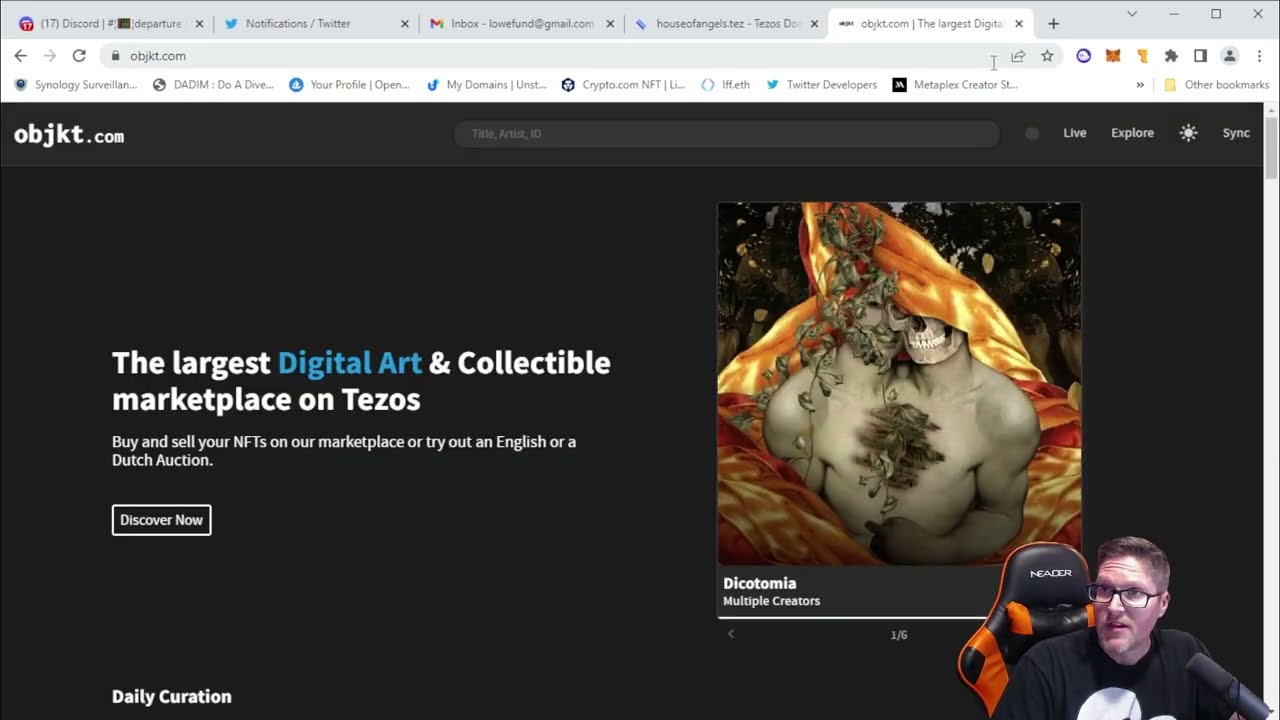
Task: Open the Twitter Developers bookmark
Action: (821, 85)
